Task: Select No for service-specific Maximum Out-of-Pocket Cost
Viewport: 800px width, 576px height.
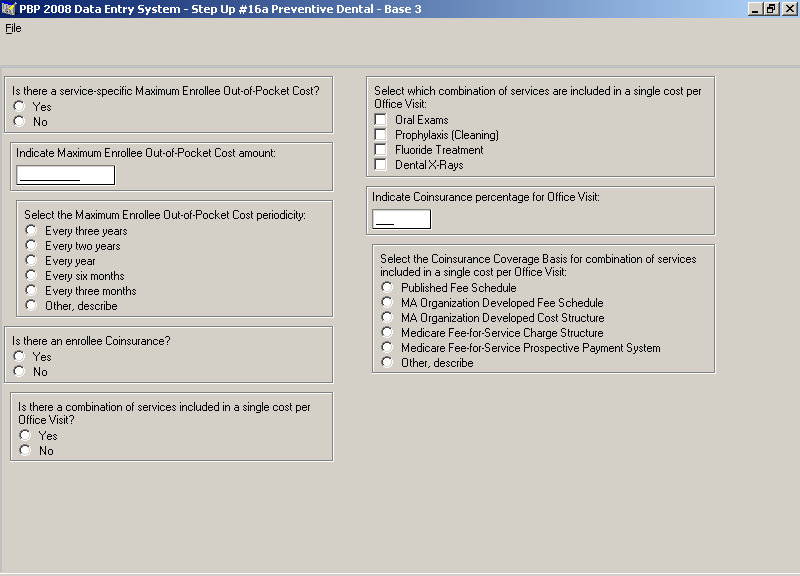Action: coord(19,121)
